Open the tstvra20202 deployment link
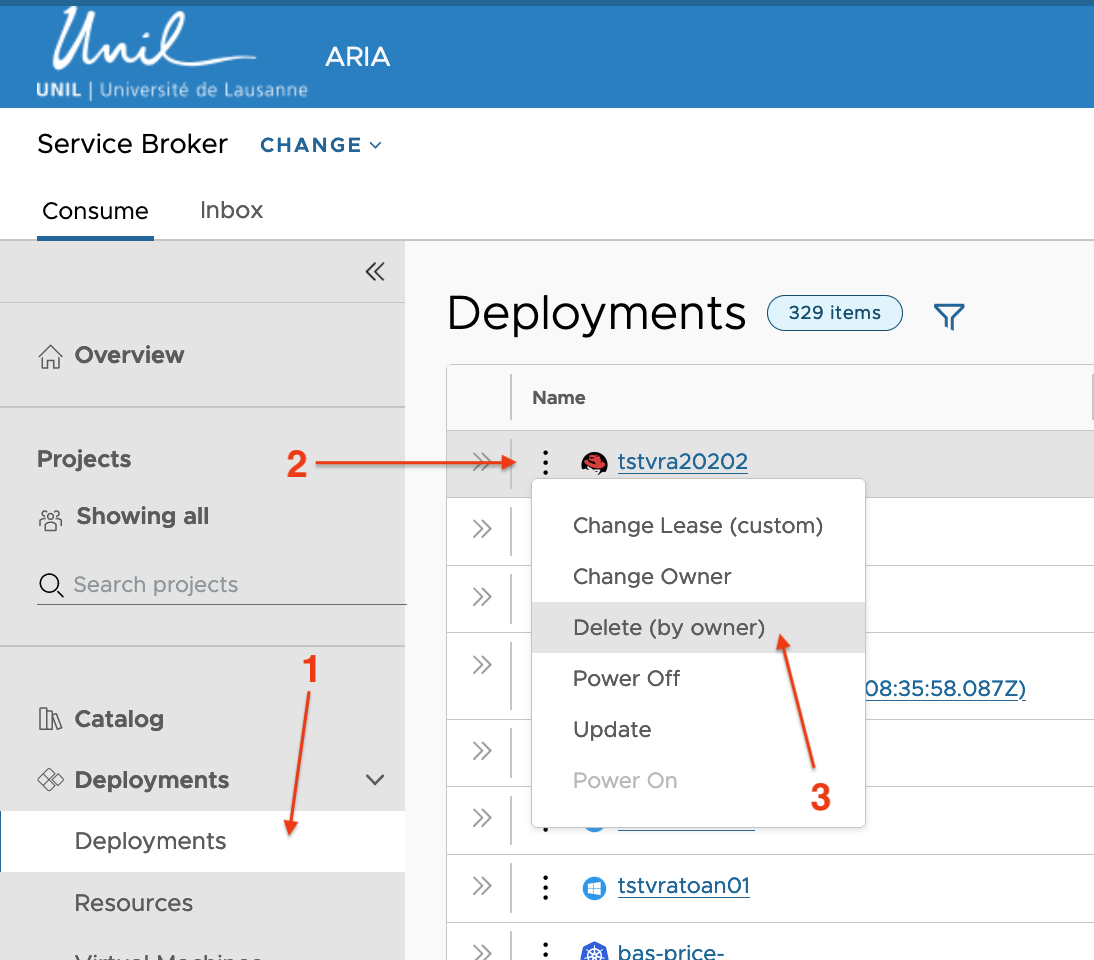 pos(682,462)
